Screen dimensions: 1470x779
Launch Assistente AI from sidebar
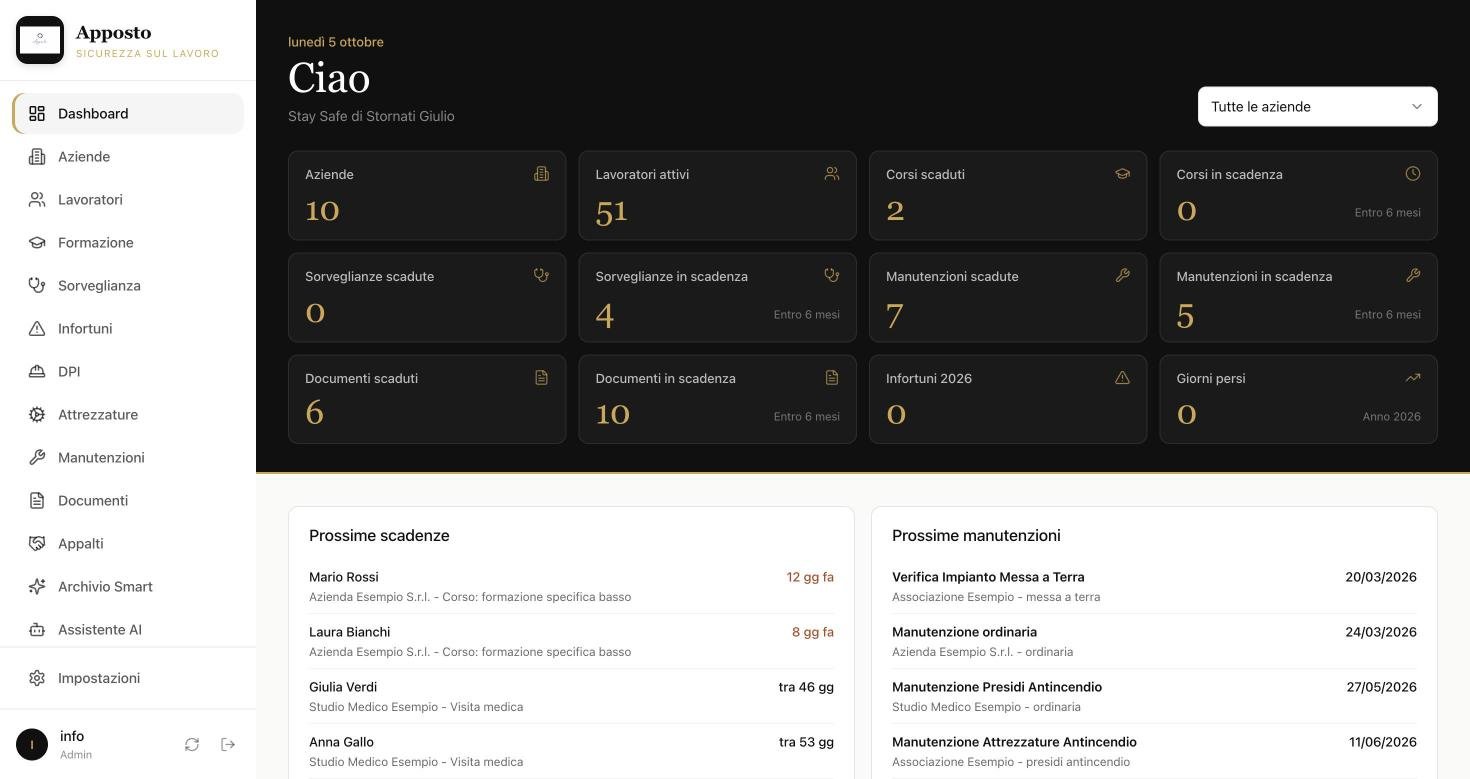click(128, 630)
